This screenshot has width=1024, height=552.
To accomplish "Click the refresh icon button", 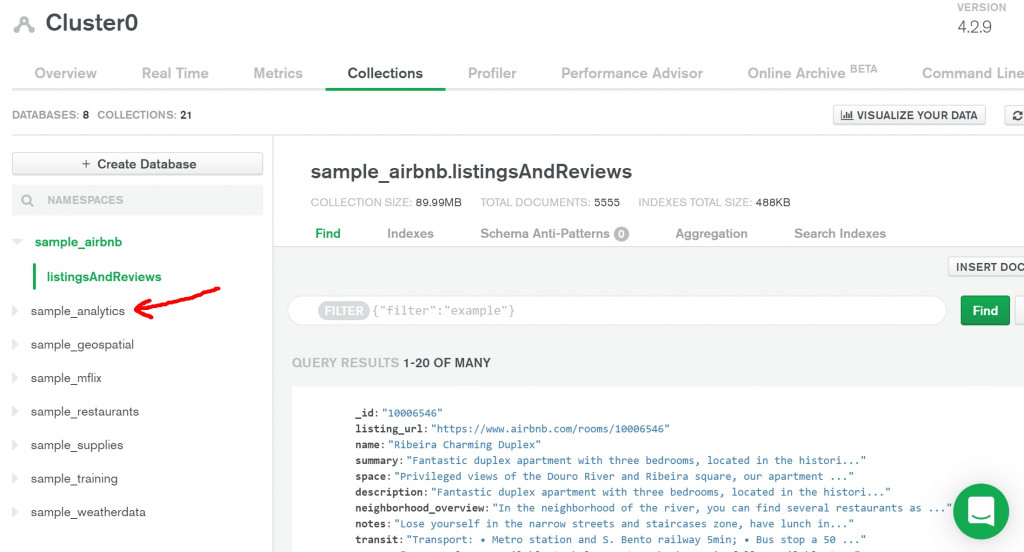I will click(1015, 115).
